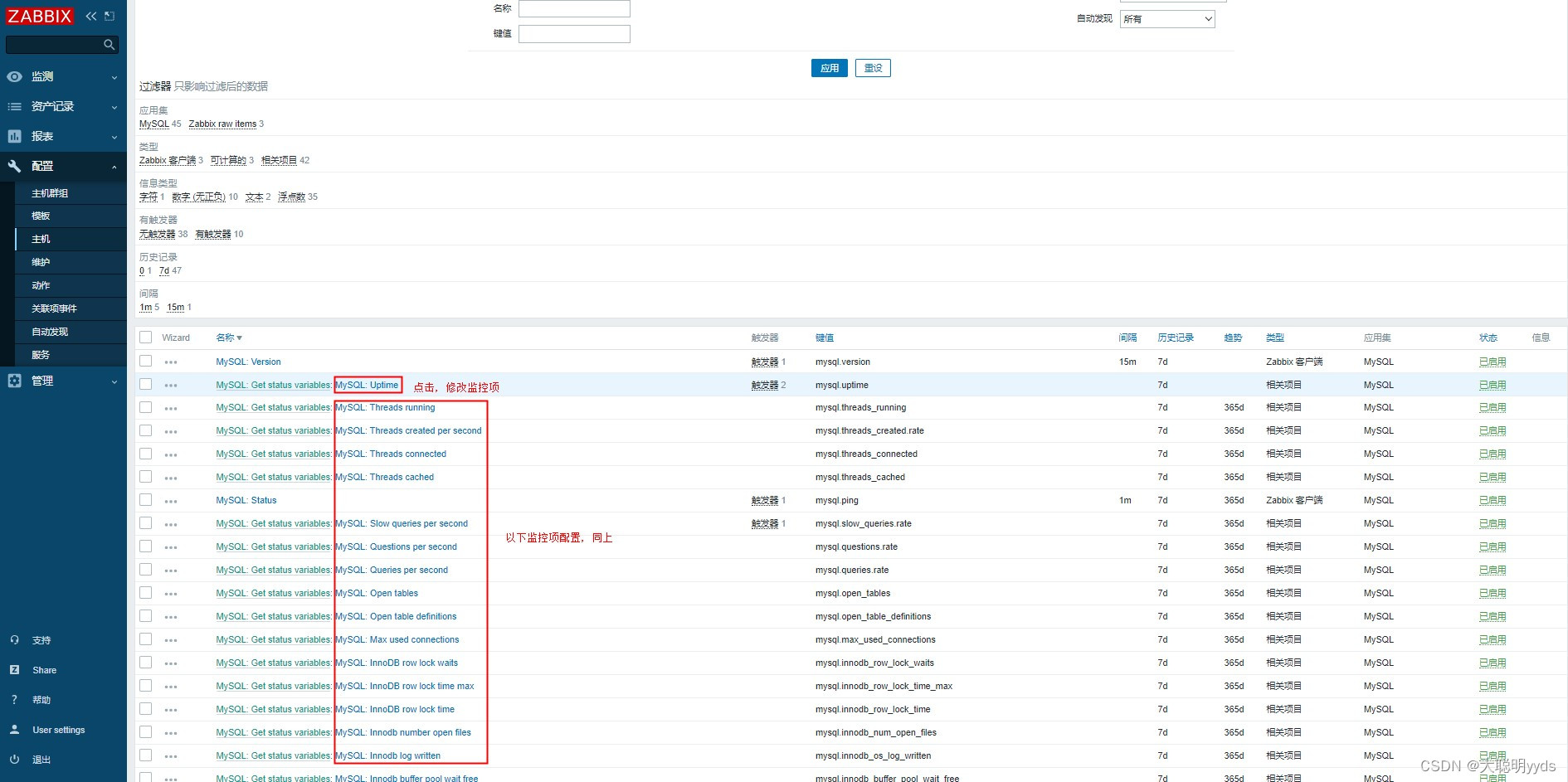Check the InnoDB row lock time checkbox
The width and height of the screenshot is (1568, 782).
click(x=146, y=709)
